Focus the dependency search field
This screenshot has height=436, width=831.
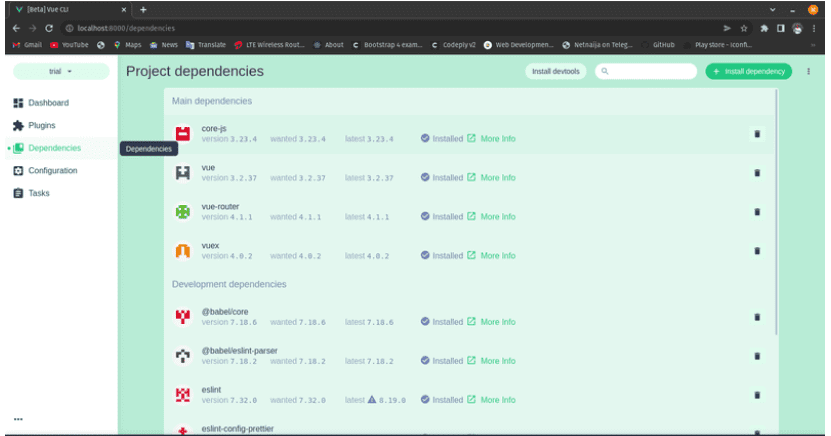[646, 72]
